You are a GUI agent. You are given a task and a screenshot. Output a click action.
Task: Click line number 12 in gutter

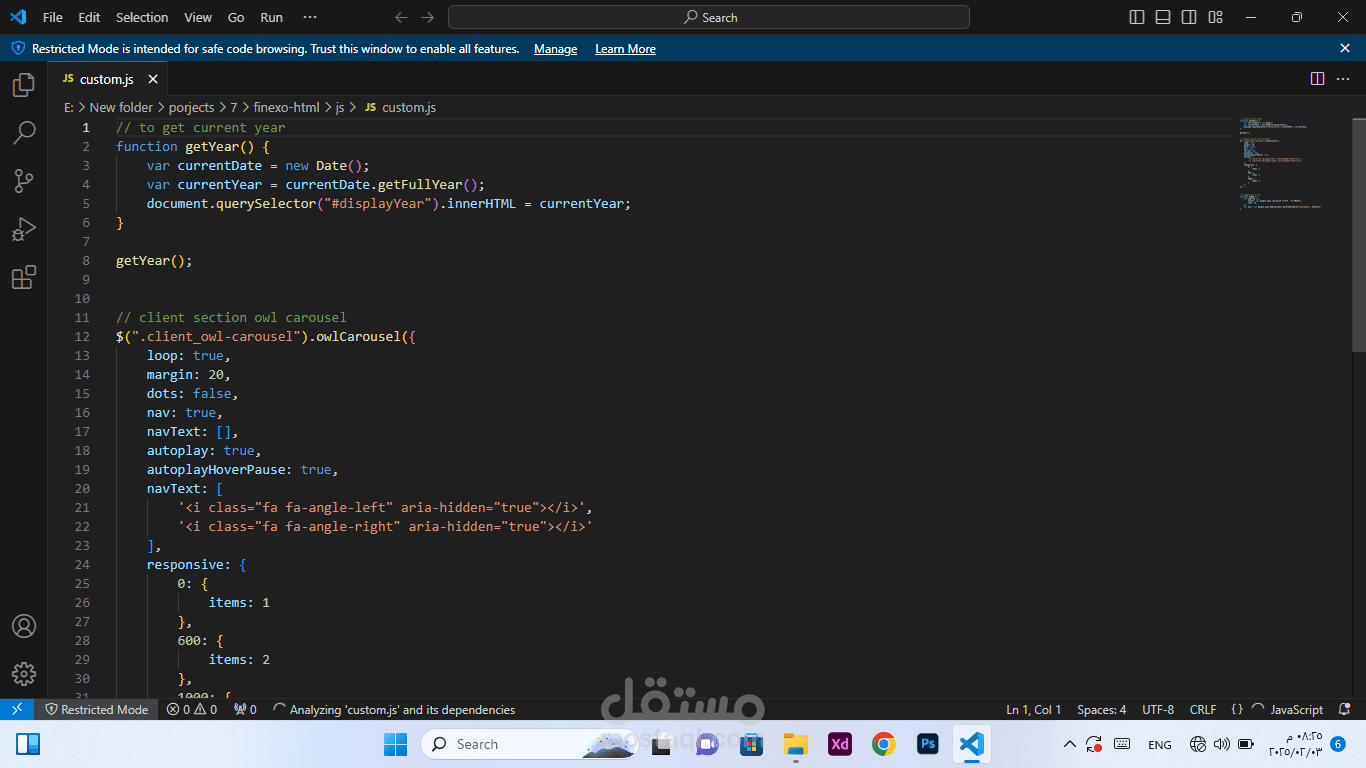82,336
